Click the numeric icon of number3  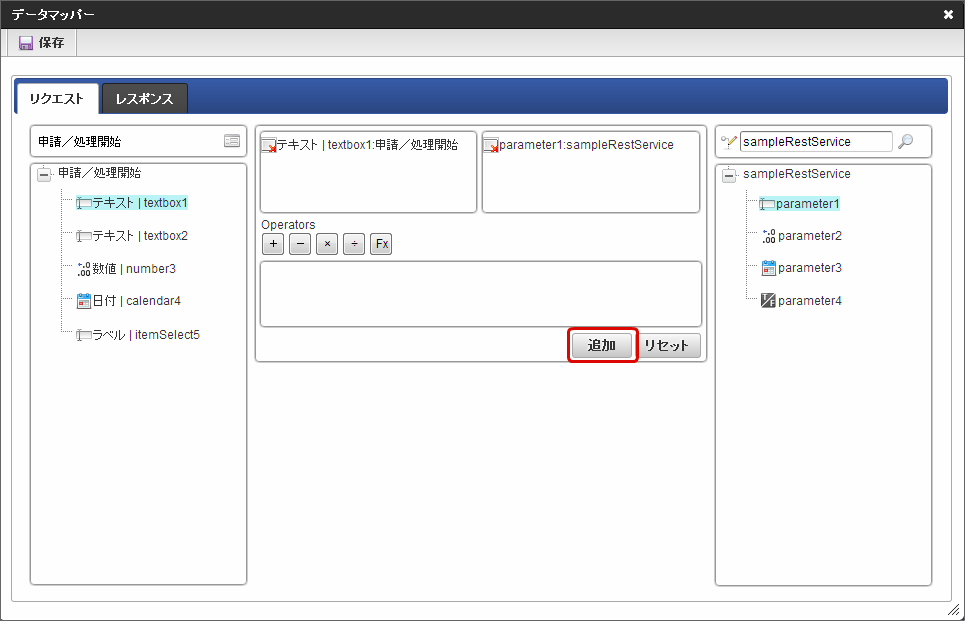click(84, 269)
